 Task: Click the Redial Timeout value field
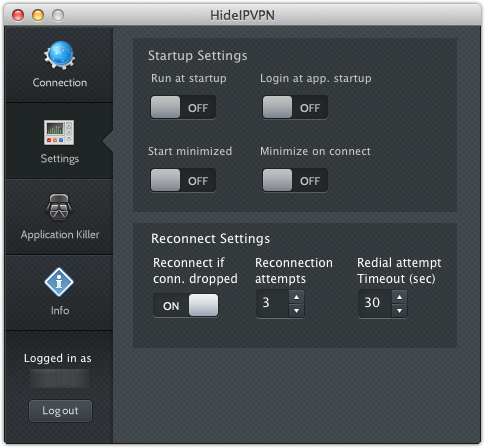coord(375,303)
